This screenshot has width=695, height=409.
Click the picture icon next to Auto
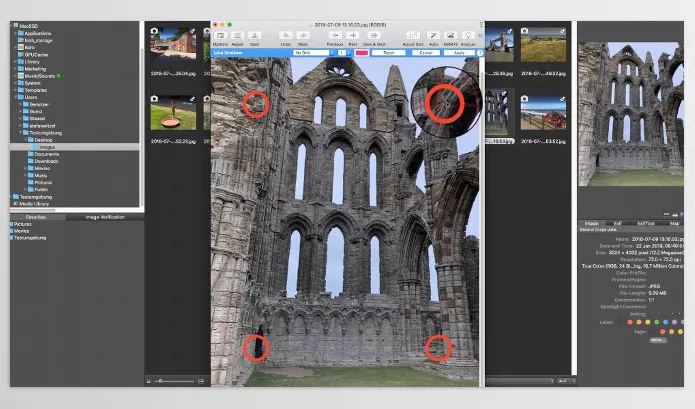coord(450,35)
